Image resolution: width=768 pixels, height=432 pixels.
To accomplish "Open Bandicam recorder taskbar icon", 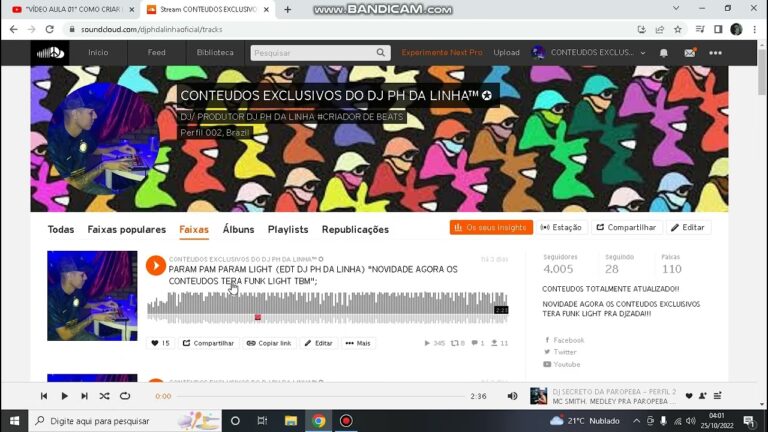I will (346, 421).
